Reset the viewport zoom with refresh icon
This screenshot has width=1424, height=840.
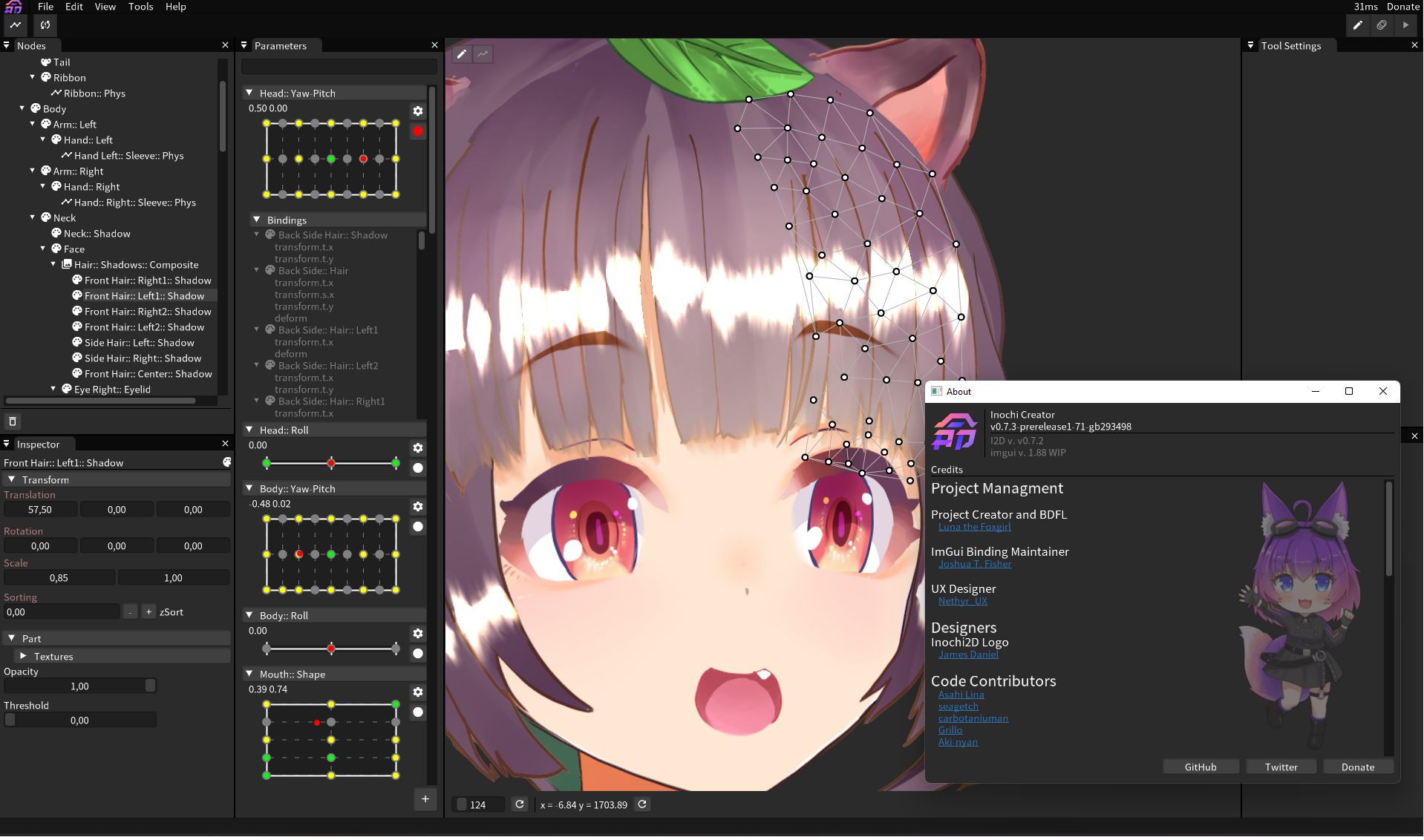click(x=520, y=804)
